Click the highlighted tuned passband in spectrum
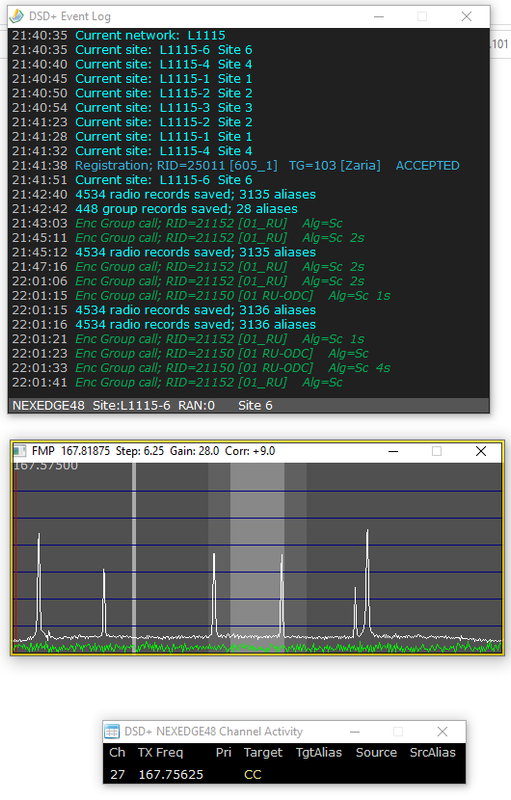The width and height of the screenshot is (511, 800). 257,556
